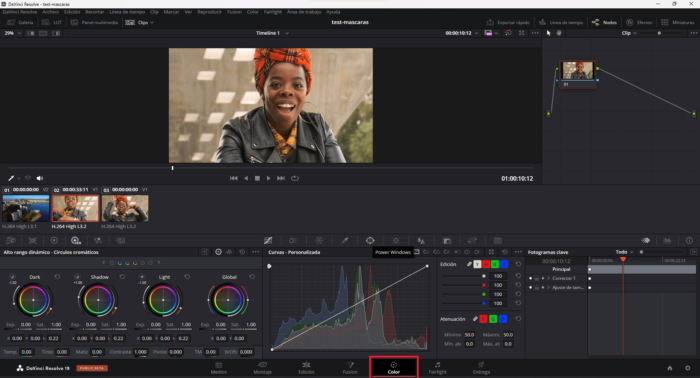The width and height of the screenshot is (700, 378).
Task: Open the Recortar menu
Action: click(94, 12)
